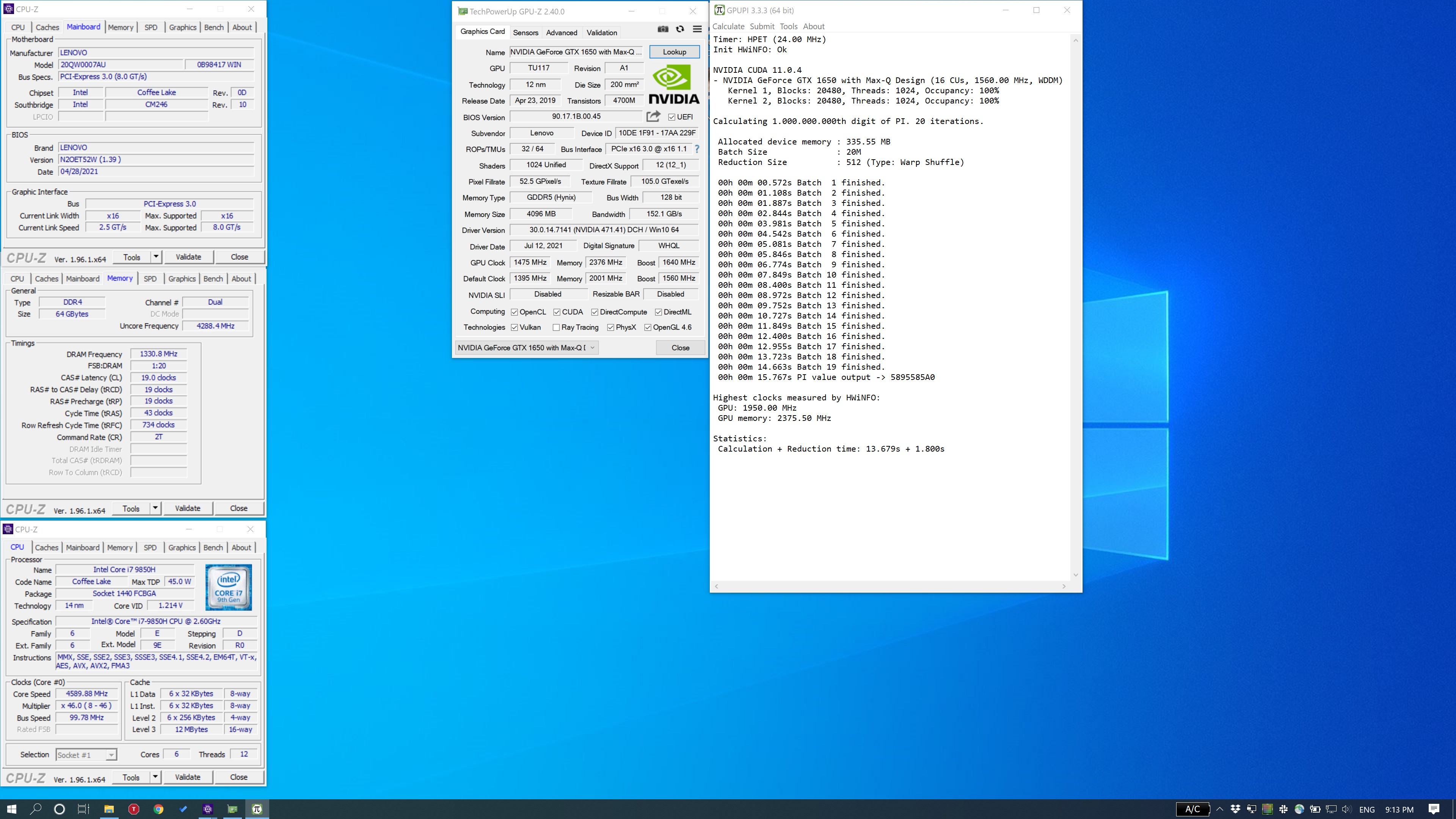Take a GPU-Z screenshot with the camera icon
This screenshot has height=819, width=1456.
tap(662, 29)
